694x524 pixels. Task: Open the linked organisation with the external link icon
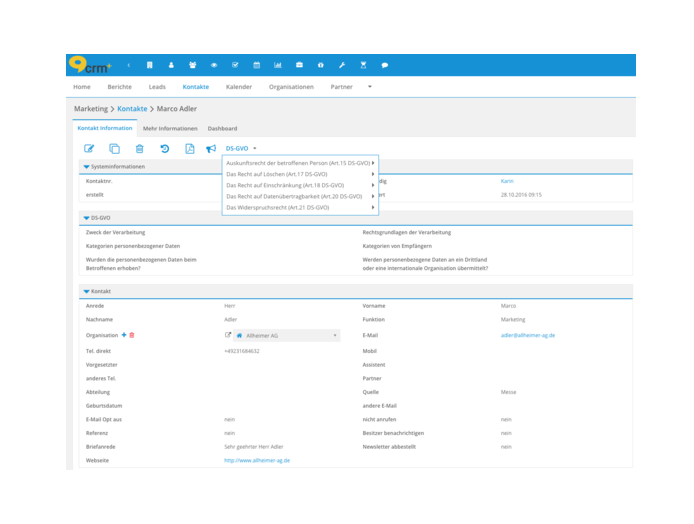tap(228, 335)
